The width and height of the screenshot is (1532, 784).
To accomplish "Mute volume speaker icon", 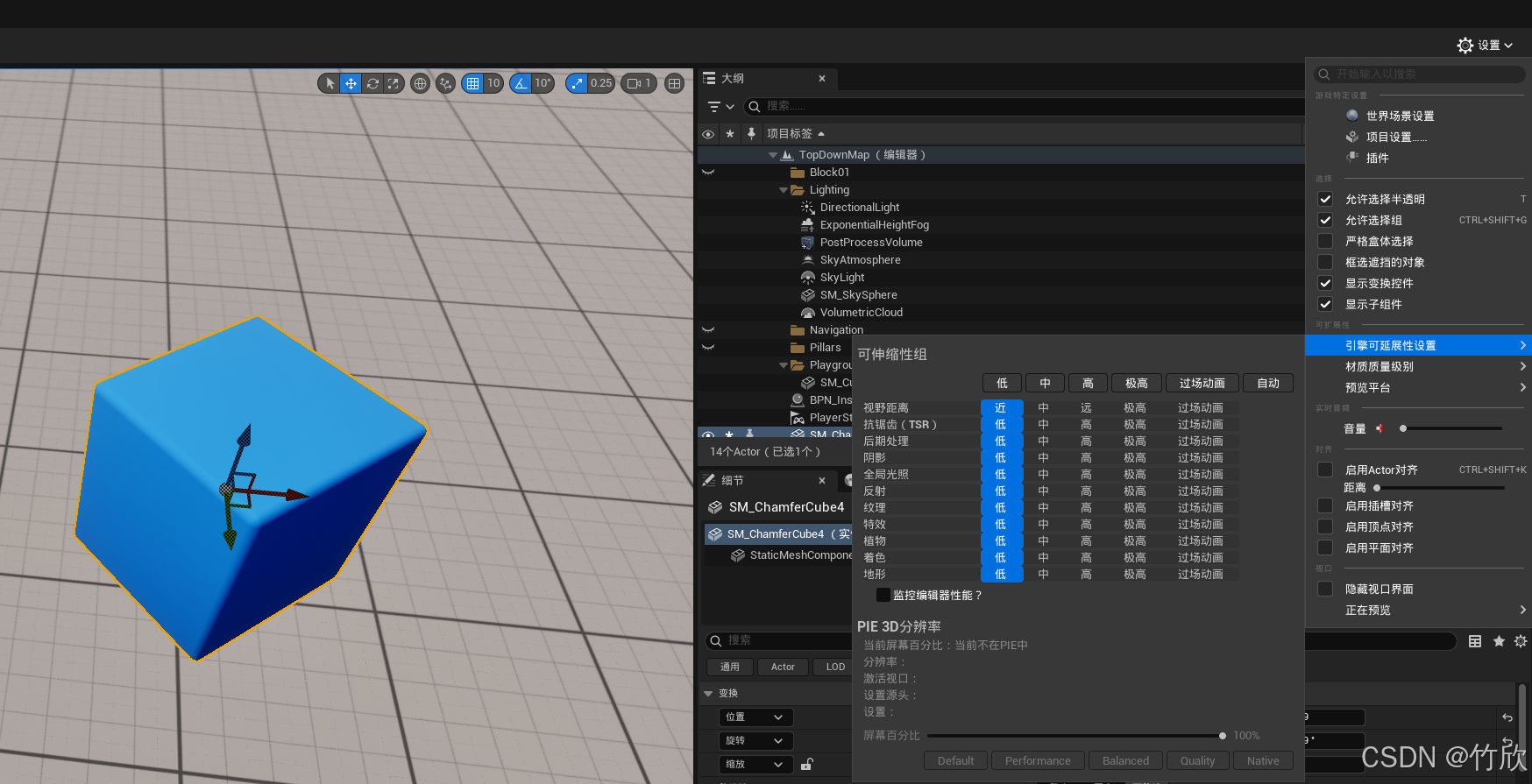I will tap(1380, 428).
